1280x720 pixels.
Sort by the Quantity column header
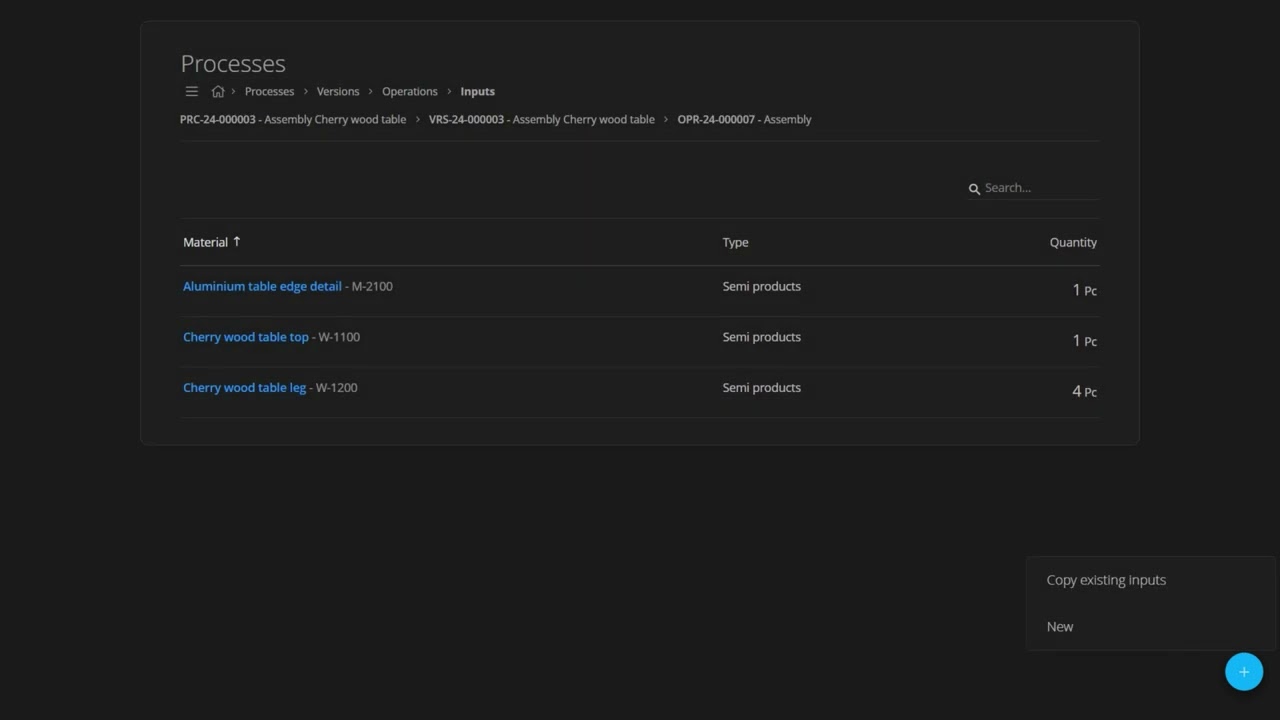click(x=1073, y=242)
